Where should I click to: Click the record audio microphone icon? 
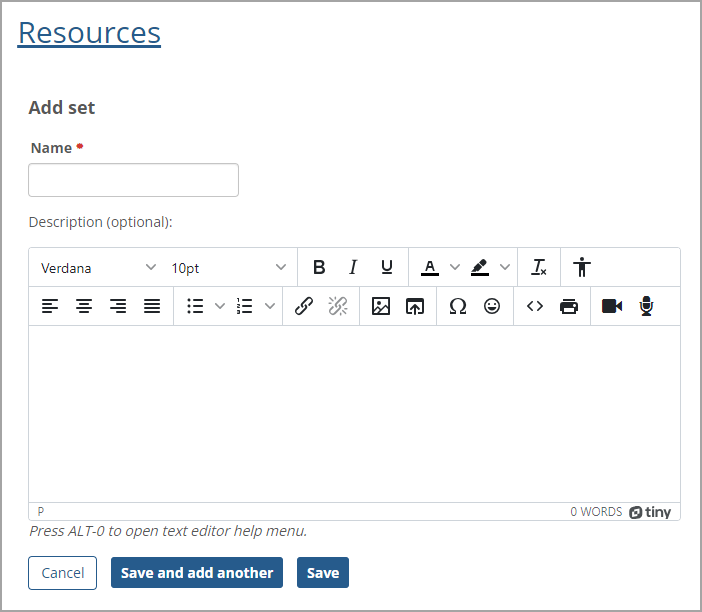(x=646, y=307)
